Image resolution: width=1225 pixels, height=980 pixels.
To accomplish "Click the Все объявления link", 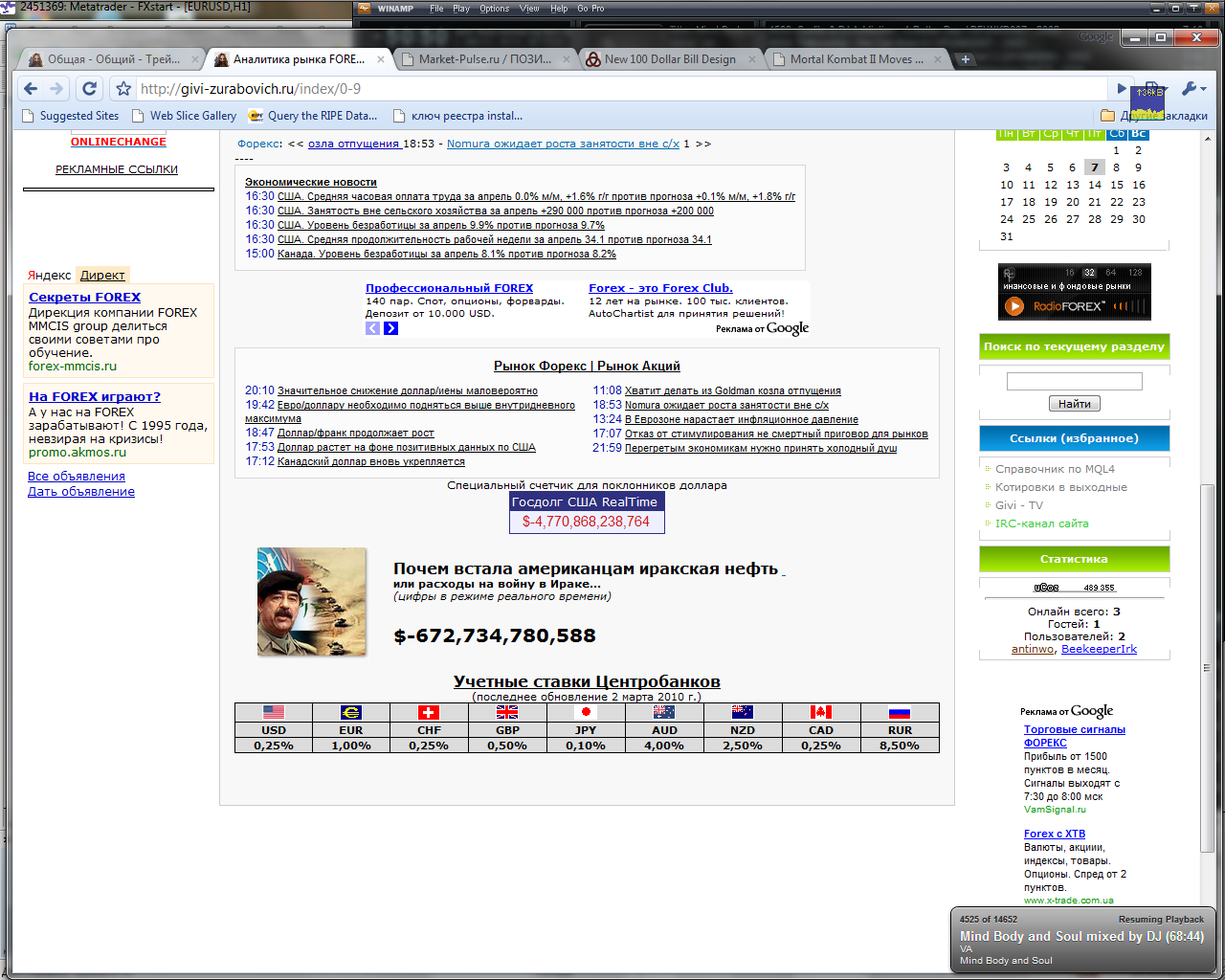I will pos(77,477).
